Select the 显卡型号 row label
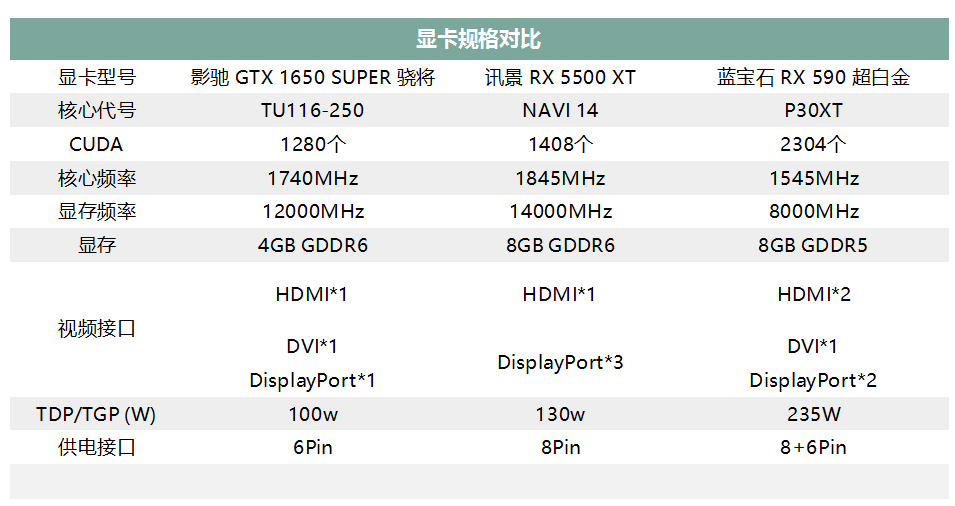 (x=96, y=77)
